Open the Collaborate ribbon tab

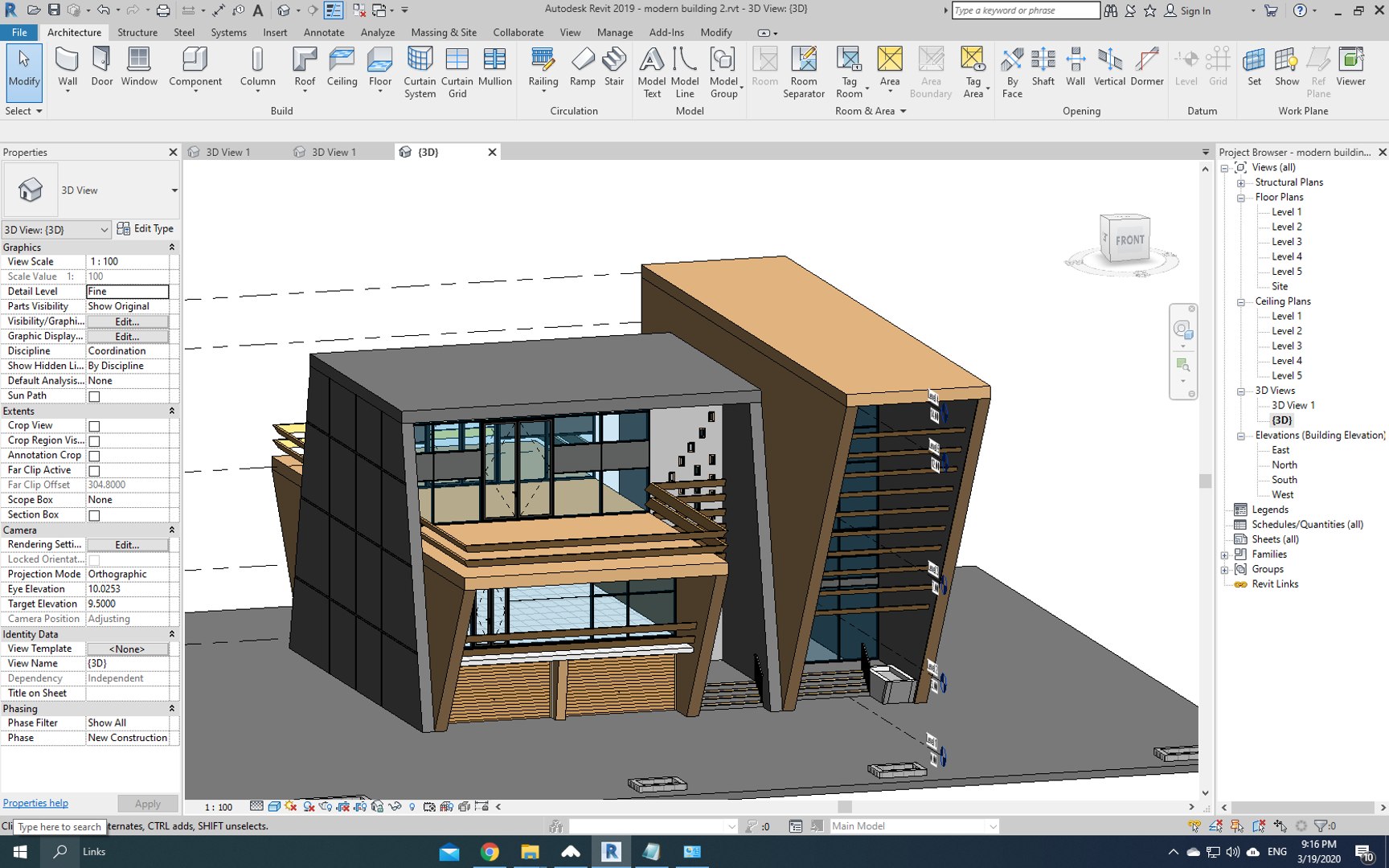pyautogui.click(x=518, y=32)
